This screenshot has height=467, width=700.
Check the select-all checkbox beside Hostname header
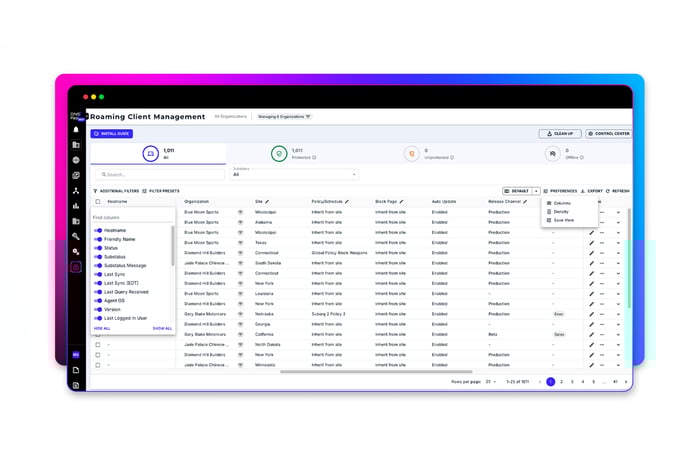click(98, 202)
